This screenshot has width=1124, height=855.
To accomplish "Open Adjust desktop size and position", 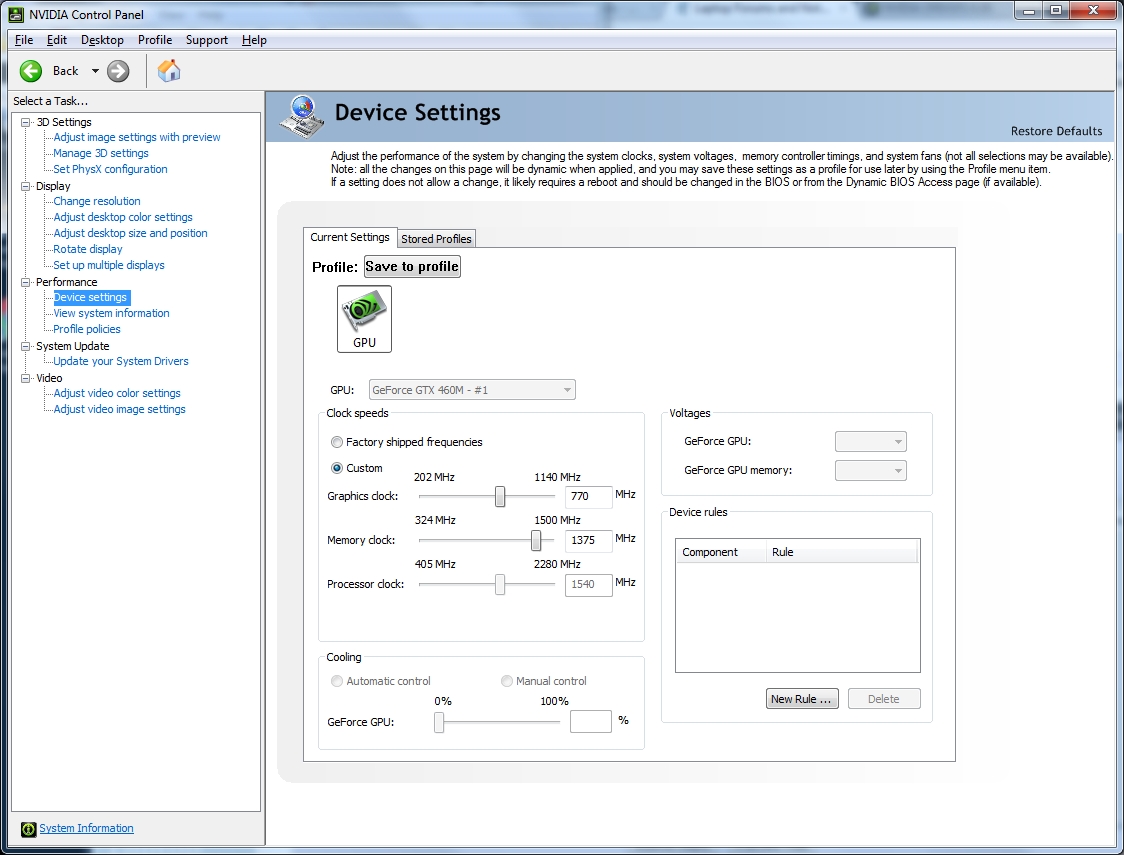I will click(x=130, y=233).
